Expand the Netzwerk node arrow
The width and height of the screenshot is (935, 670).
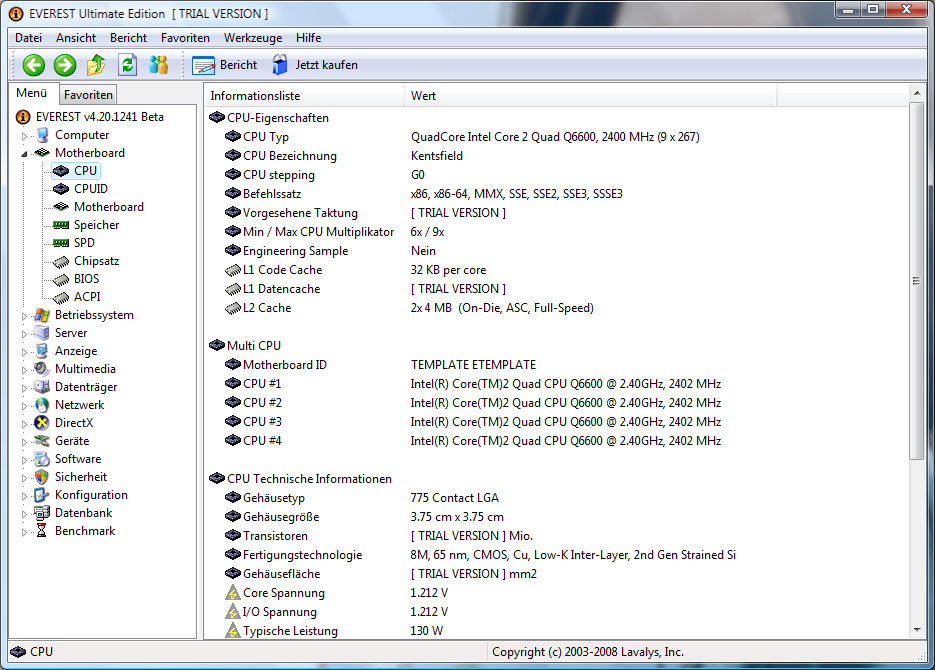[24, 407]
